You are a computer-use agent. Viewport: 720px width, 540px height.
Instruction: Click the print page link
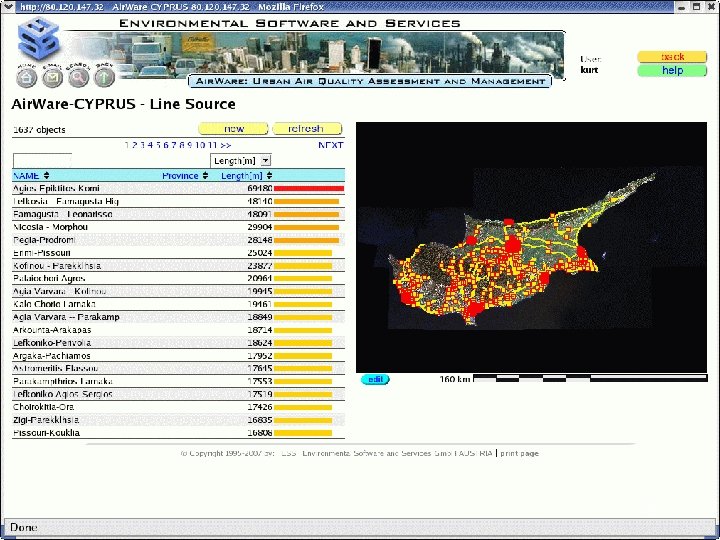519,453
